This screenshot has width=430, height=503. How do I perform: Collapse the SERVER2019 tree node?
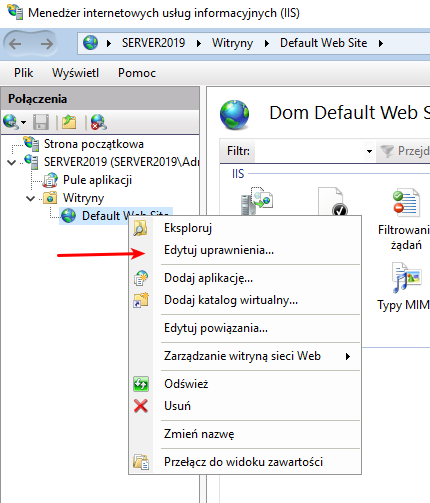coord(12,162)
